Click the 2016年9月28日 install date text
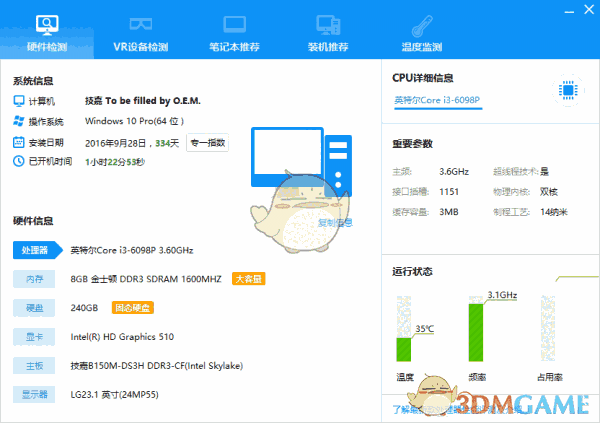600x423 pixels. [x=116, y=143]
